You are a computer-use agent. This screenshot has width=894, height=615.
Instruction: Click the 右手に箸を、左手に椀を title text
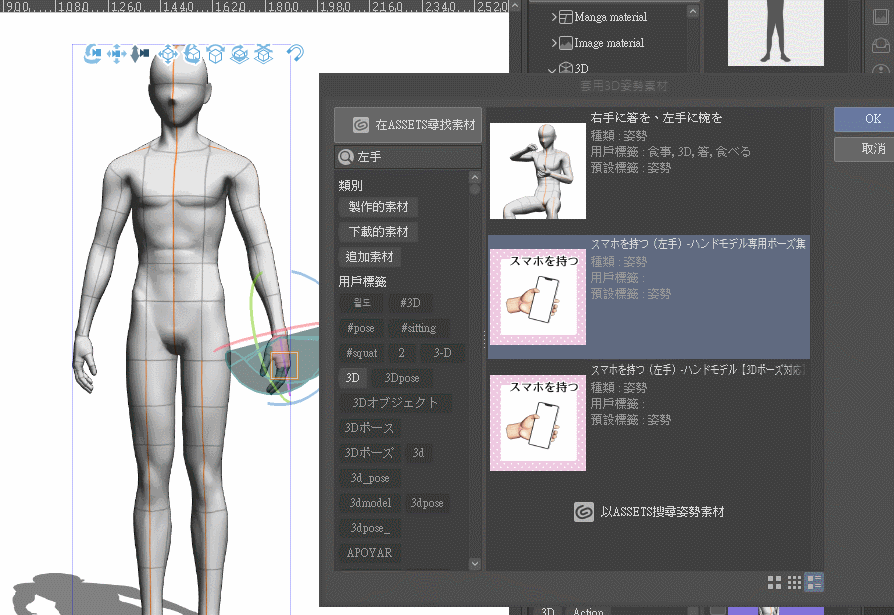pyautogui.click(x=656, y=118)
